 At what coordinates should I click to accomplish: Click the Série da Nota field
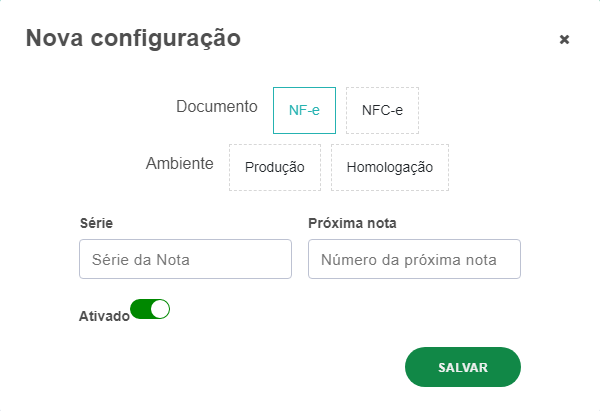(185, 259)
